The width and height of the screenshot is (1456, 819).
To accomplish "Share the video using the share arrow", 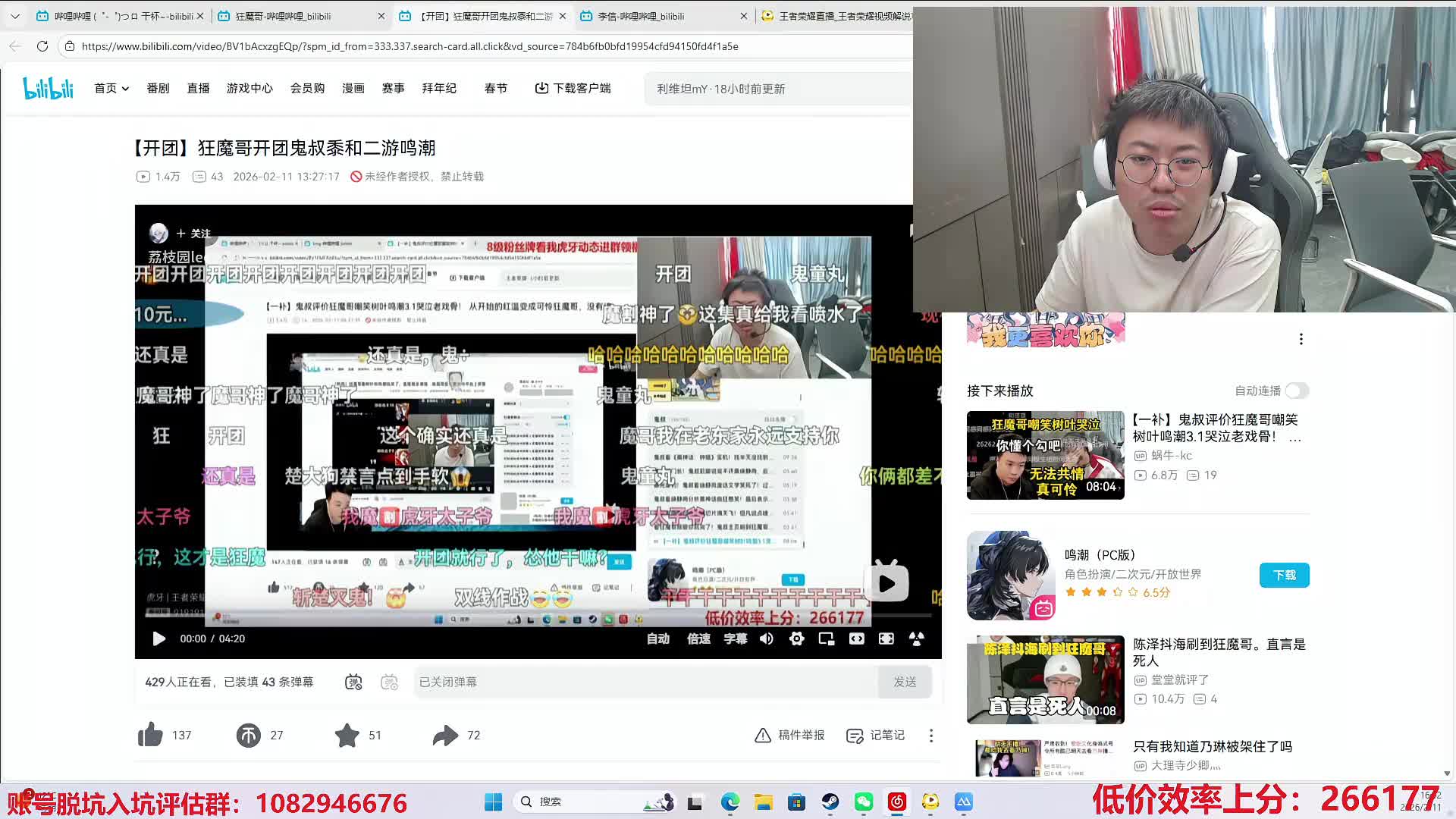I will [447, 735].
